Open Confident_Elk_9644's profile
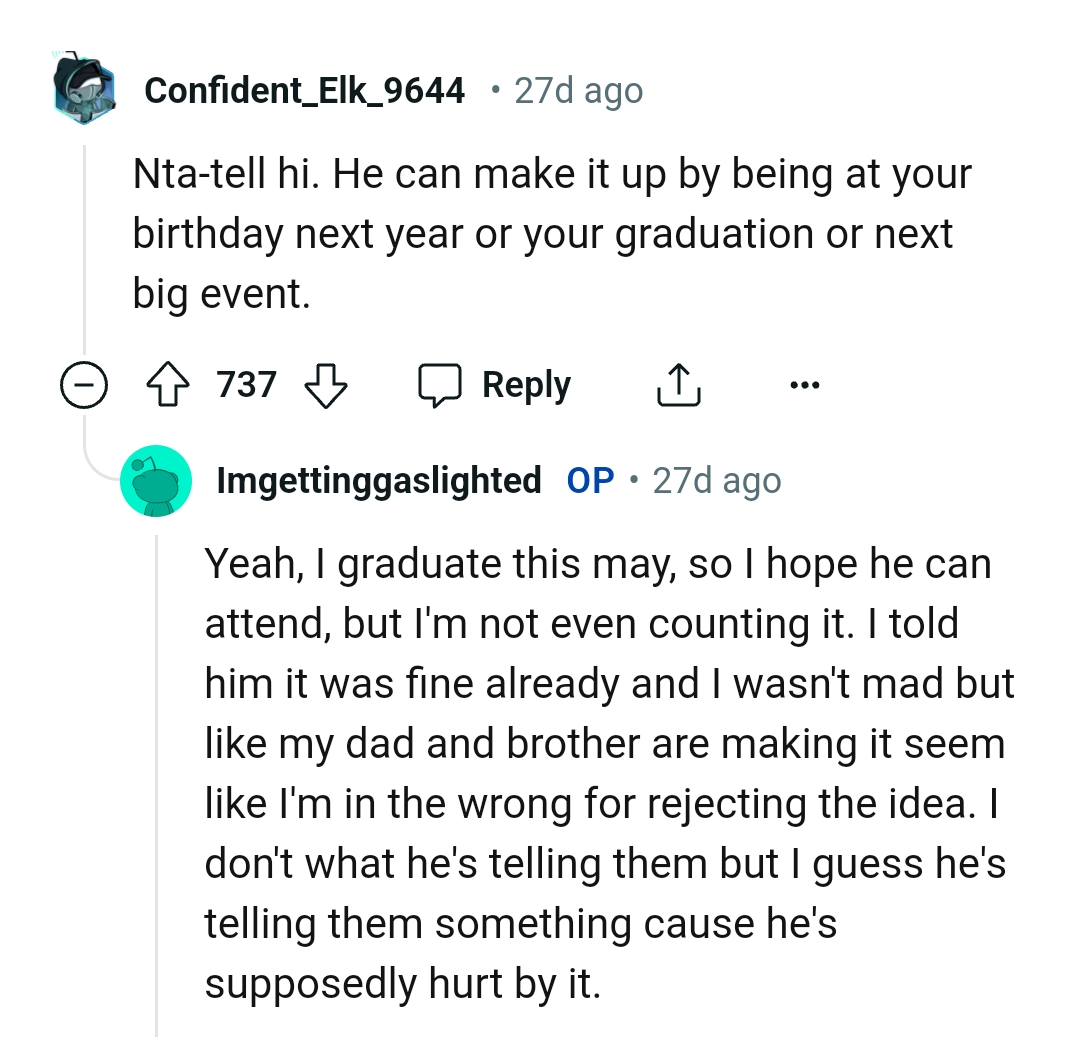This screenshot has height=1037, width=1080. (304, 89)
